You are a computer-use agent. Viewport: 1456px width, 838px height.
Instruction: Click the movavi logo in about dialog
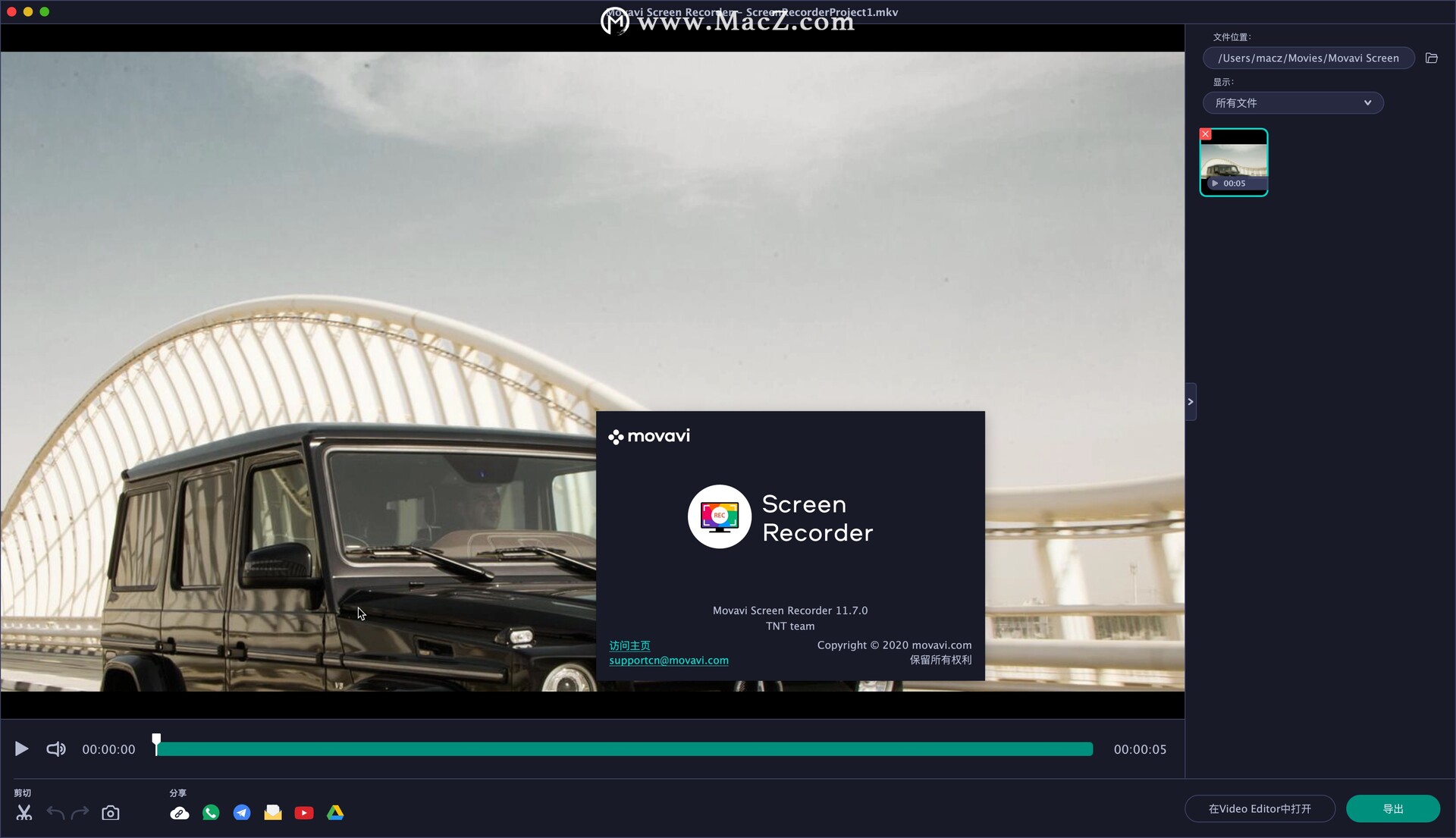pos(649,436)
